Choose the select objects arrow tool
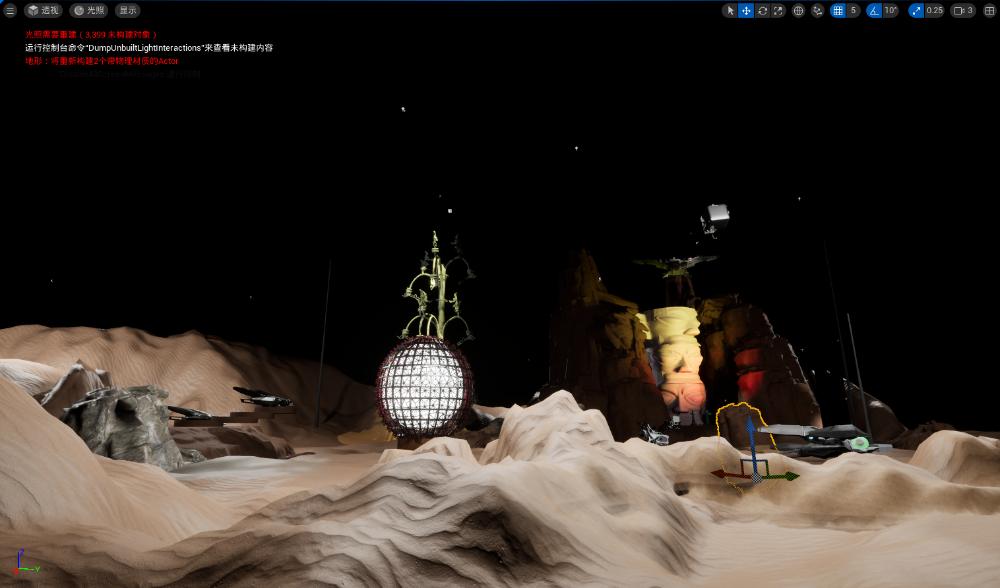1000x588 pixels. (x=730, y=10)
